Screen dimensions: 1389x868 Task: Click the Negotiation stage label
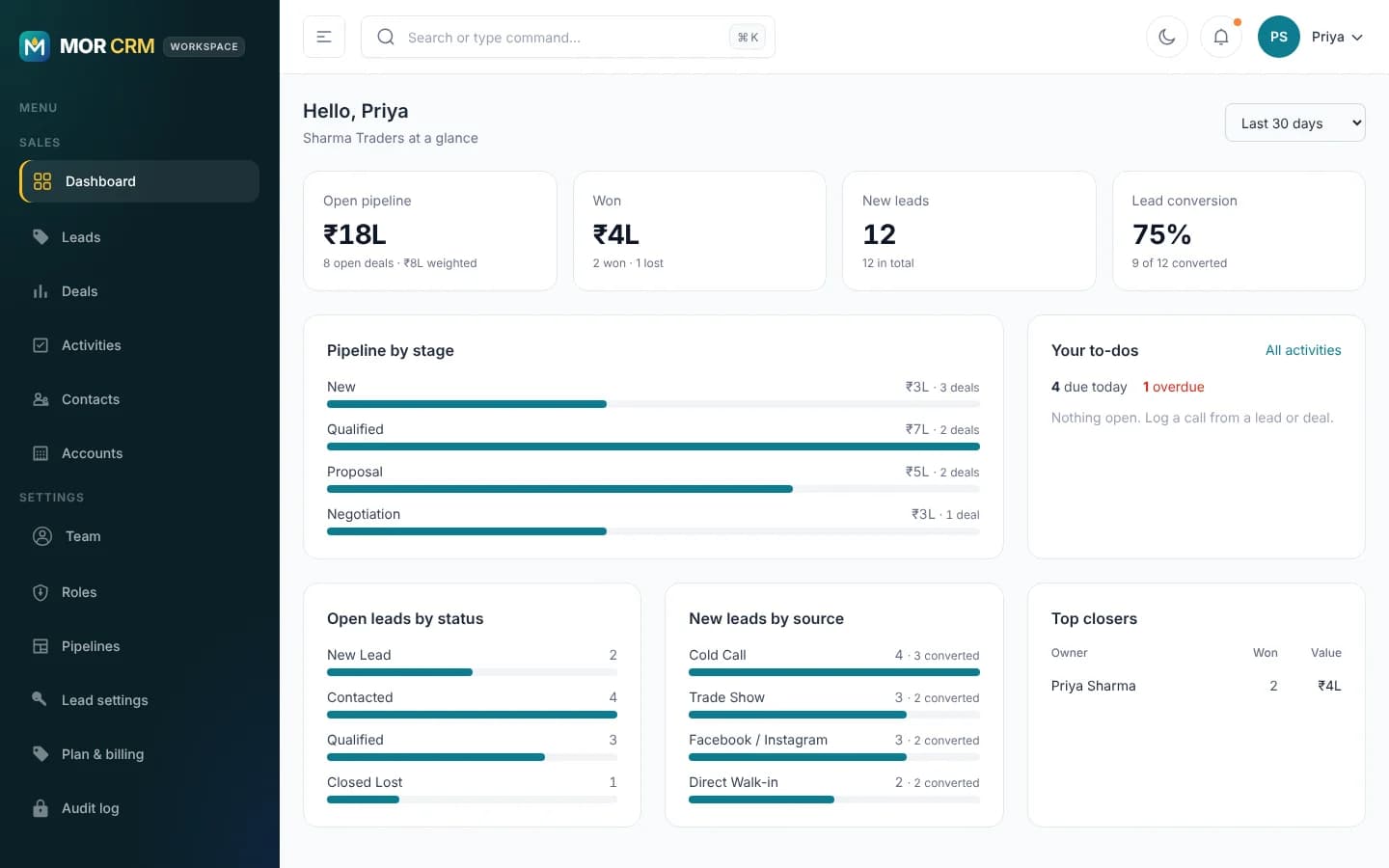[x=364, y=514]
